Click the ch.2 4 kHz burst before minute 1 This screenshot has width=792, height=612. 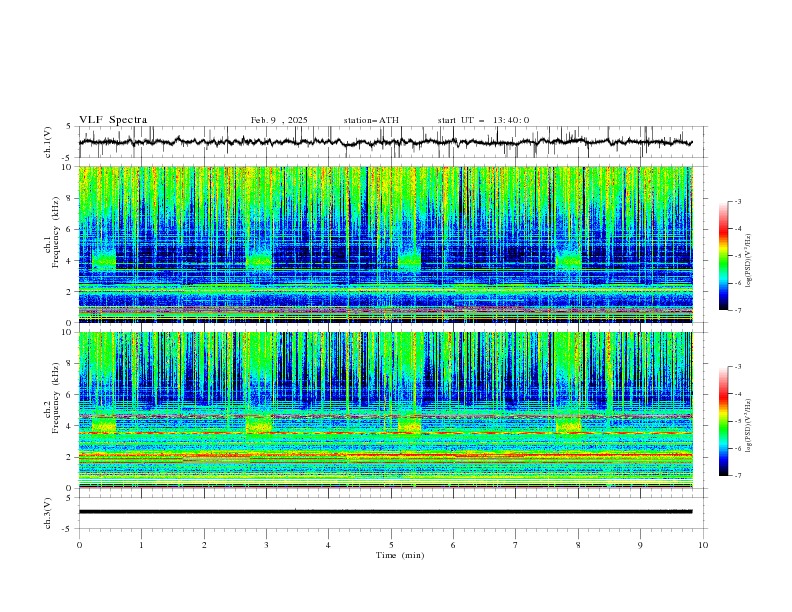point(104,425)
